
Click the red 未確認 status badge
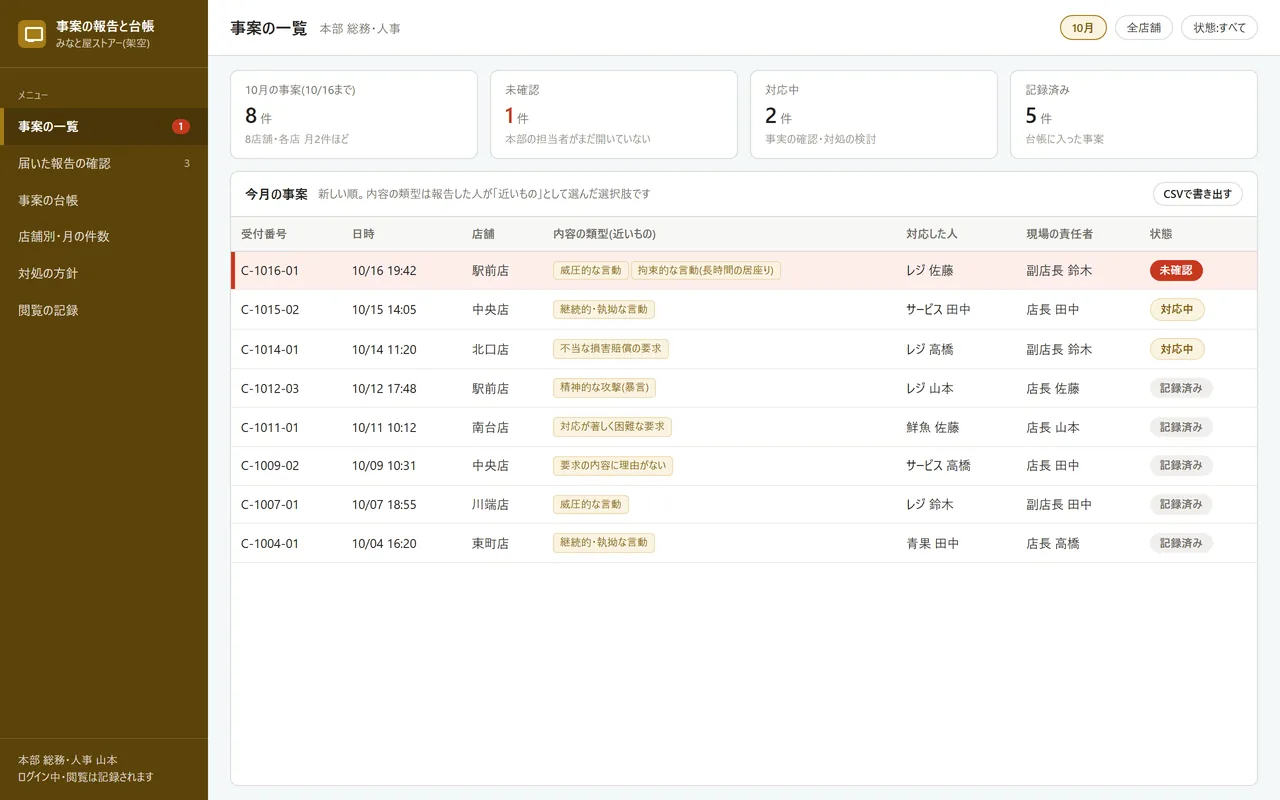1176,270
